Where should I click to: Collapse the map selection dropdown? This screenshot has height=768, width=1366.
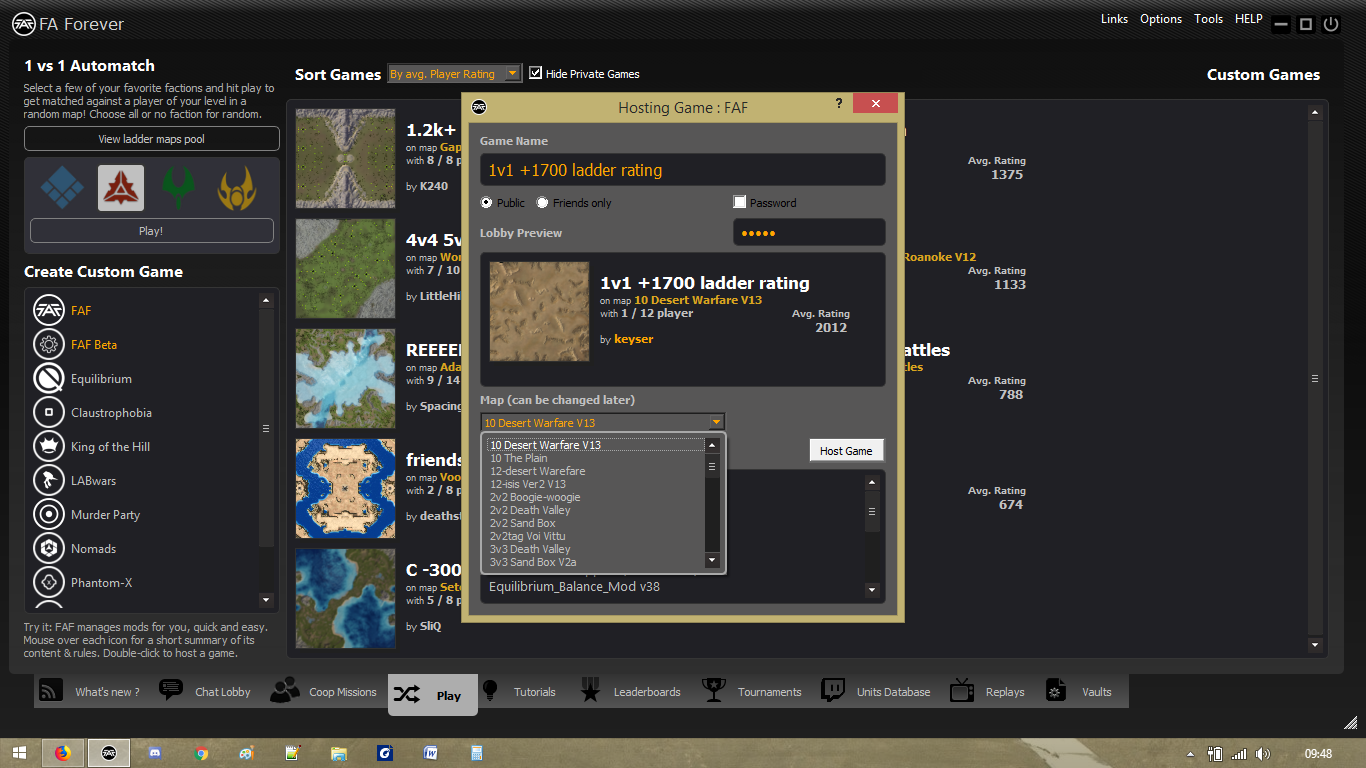(x=716, y=422)
